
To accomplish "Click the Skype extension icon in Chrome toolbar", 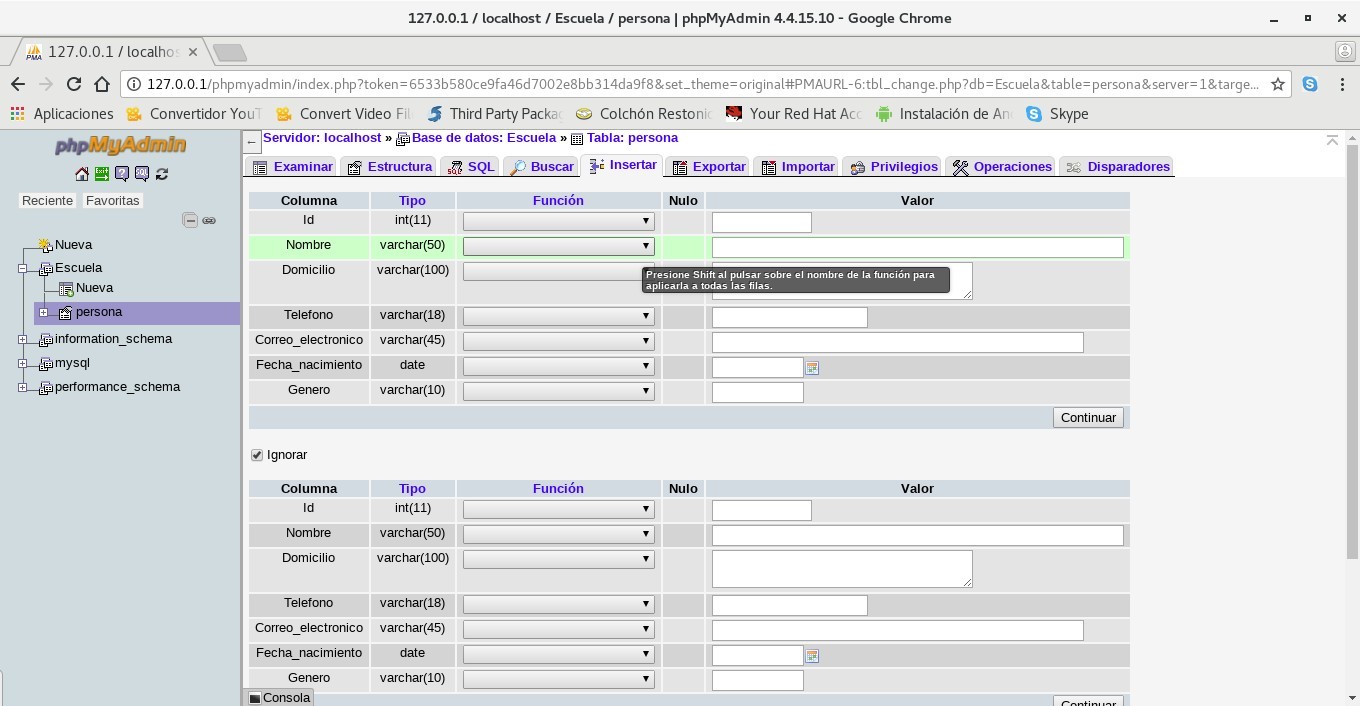I will point(1310,84).
